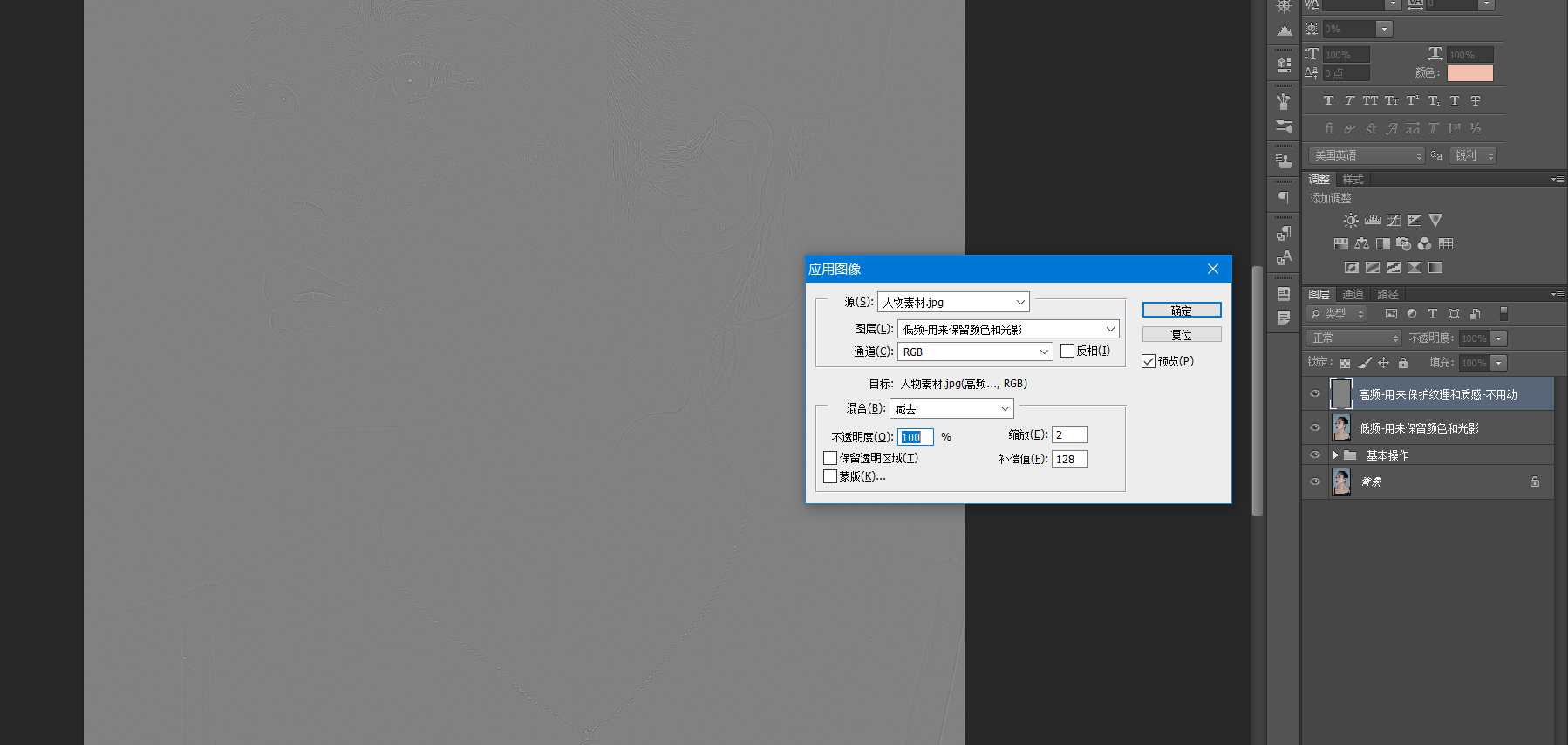Open the anti-aliasing 锐利 dropdown

1473,155
